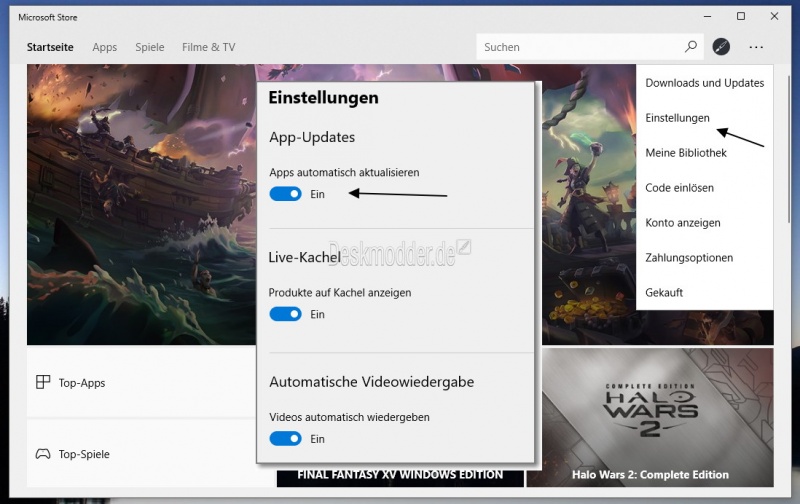Turn off Apps automatisch aktualisieren toggle
The height and width of the screenshot is (504, 800).
285,194
